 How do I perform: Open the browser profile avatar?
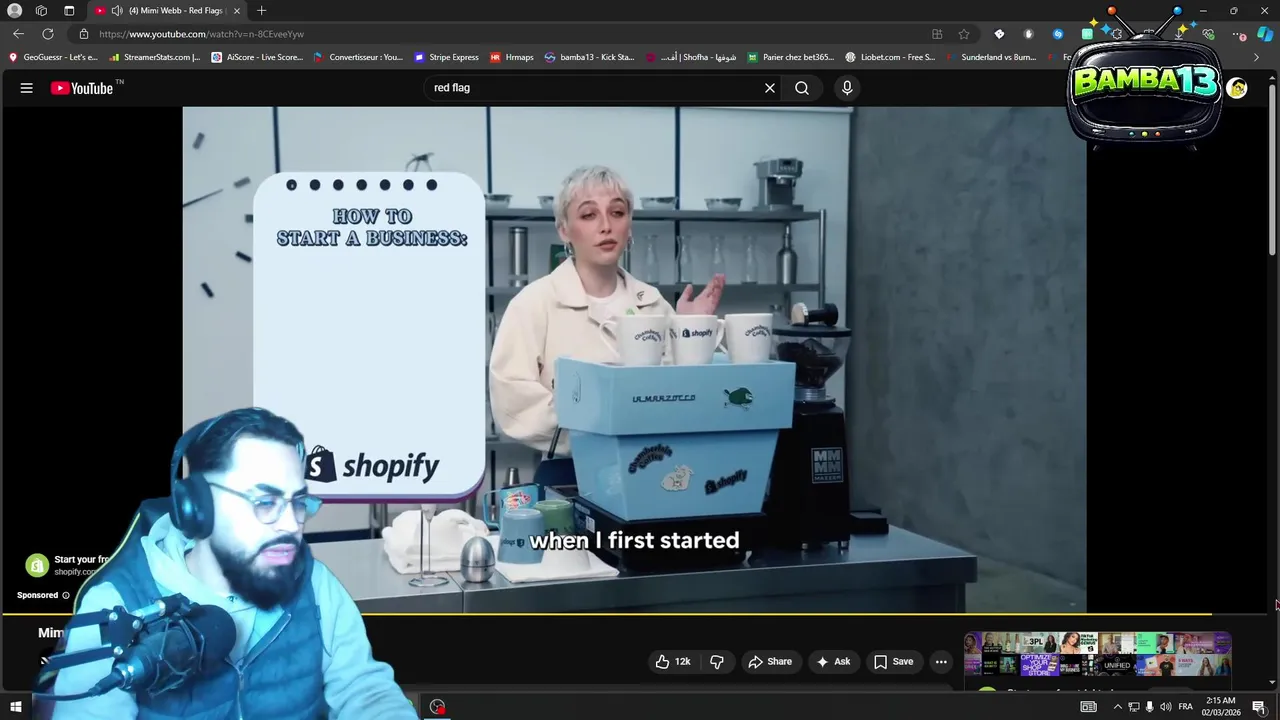click(x=15, y=10)
